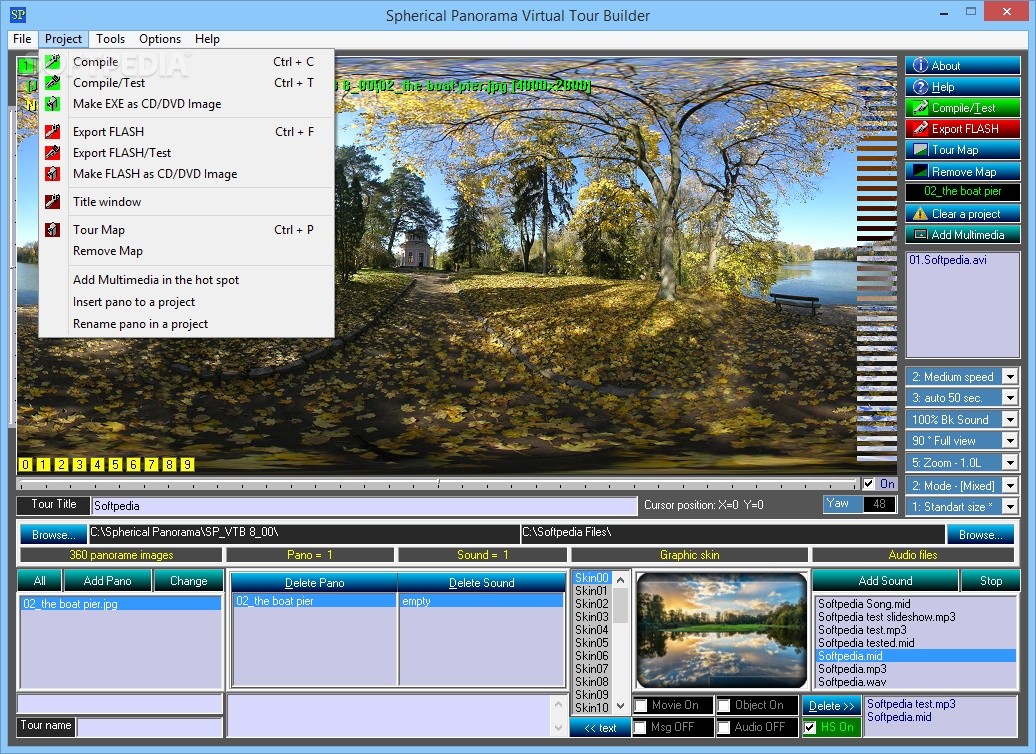Click the Tour Map menu icon
The width and height of the screenshot is (1036, 754).
click(52, 229)
